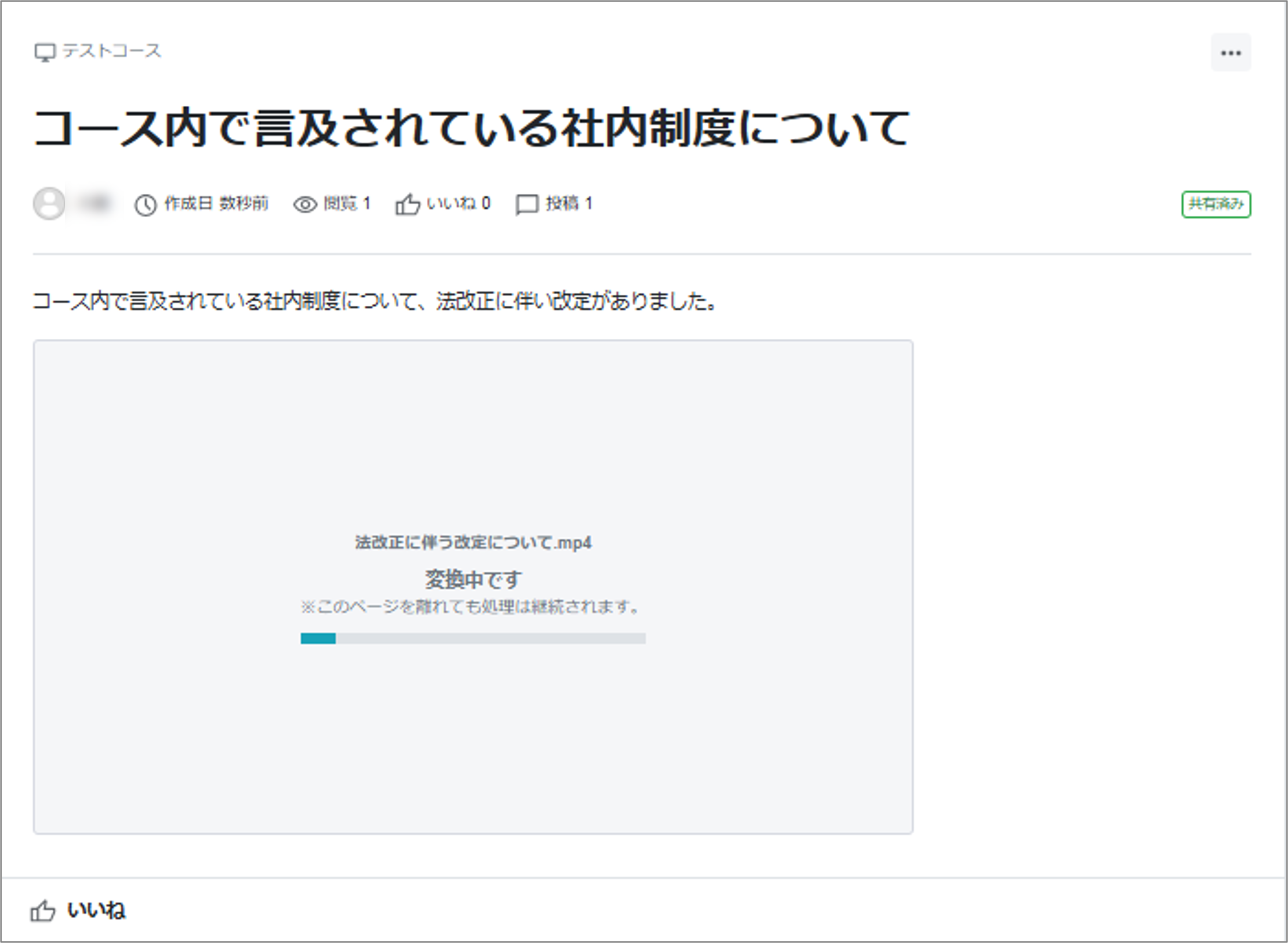
Task: Click the clock icon next to 作成日
Action: pos(145,204)
